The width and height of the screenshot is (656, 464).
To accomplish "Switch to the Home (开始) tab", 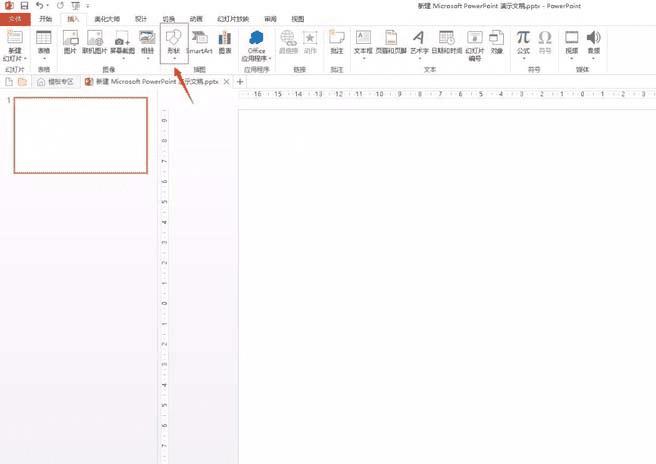I will [46, 19].
